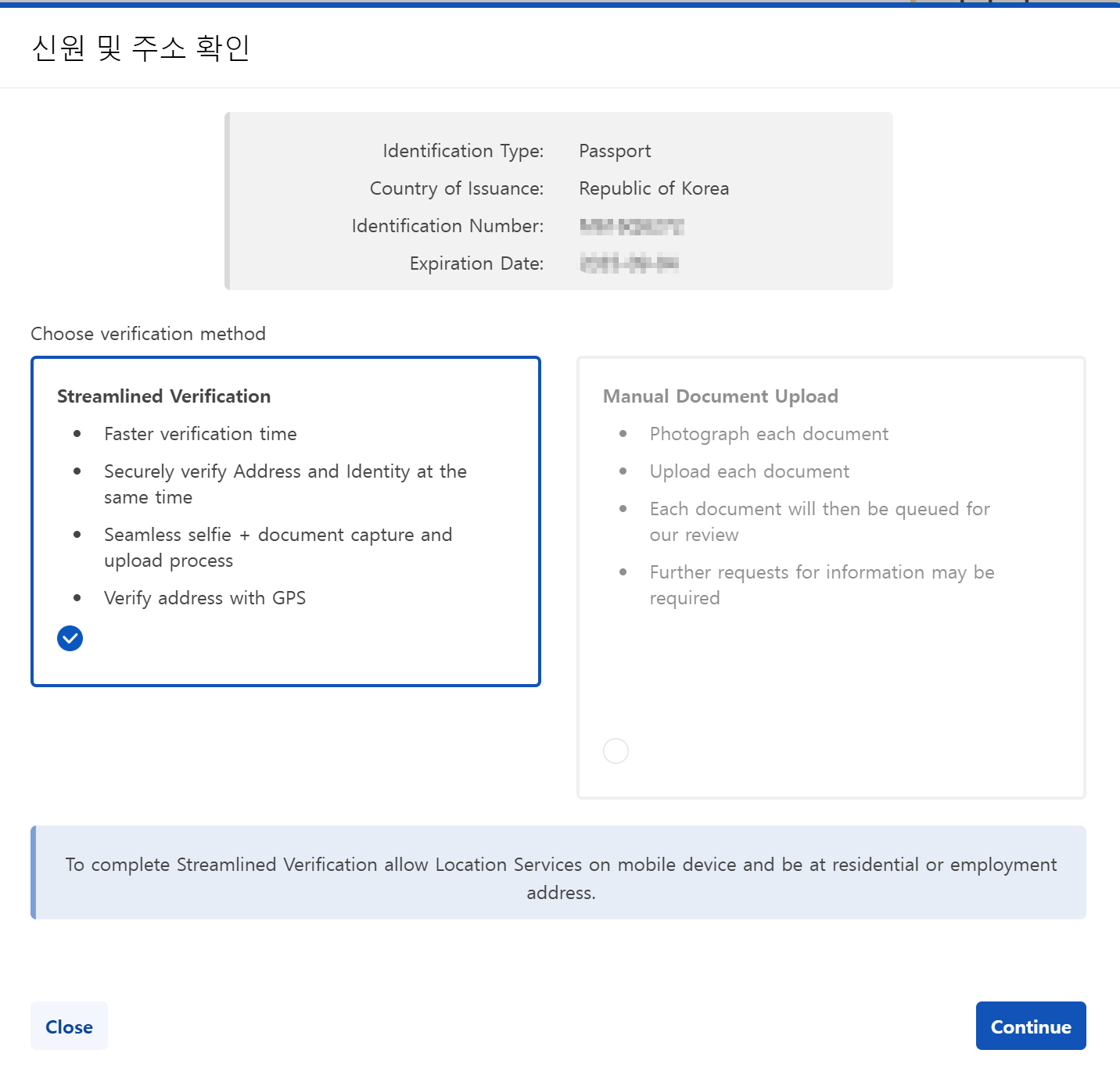Click the 'Country of Issuance:' label
The image size is (1120, 1082).
(x=457, y=188)
